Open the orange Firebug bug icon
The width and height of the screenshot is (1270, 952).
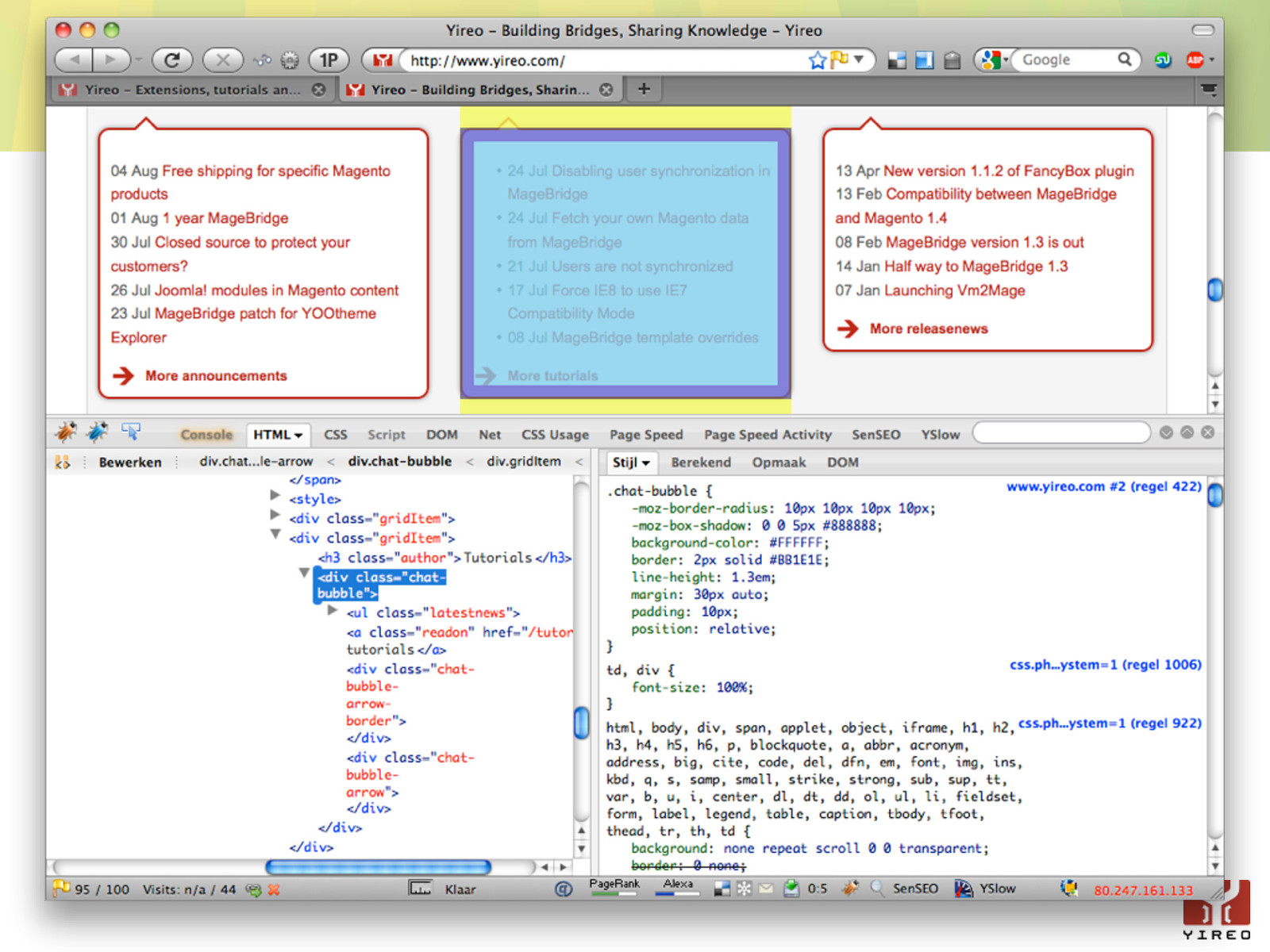point(66,432)
